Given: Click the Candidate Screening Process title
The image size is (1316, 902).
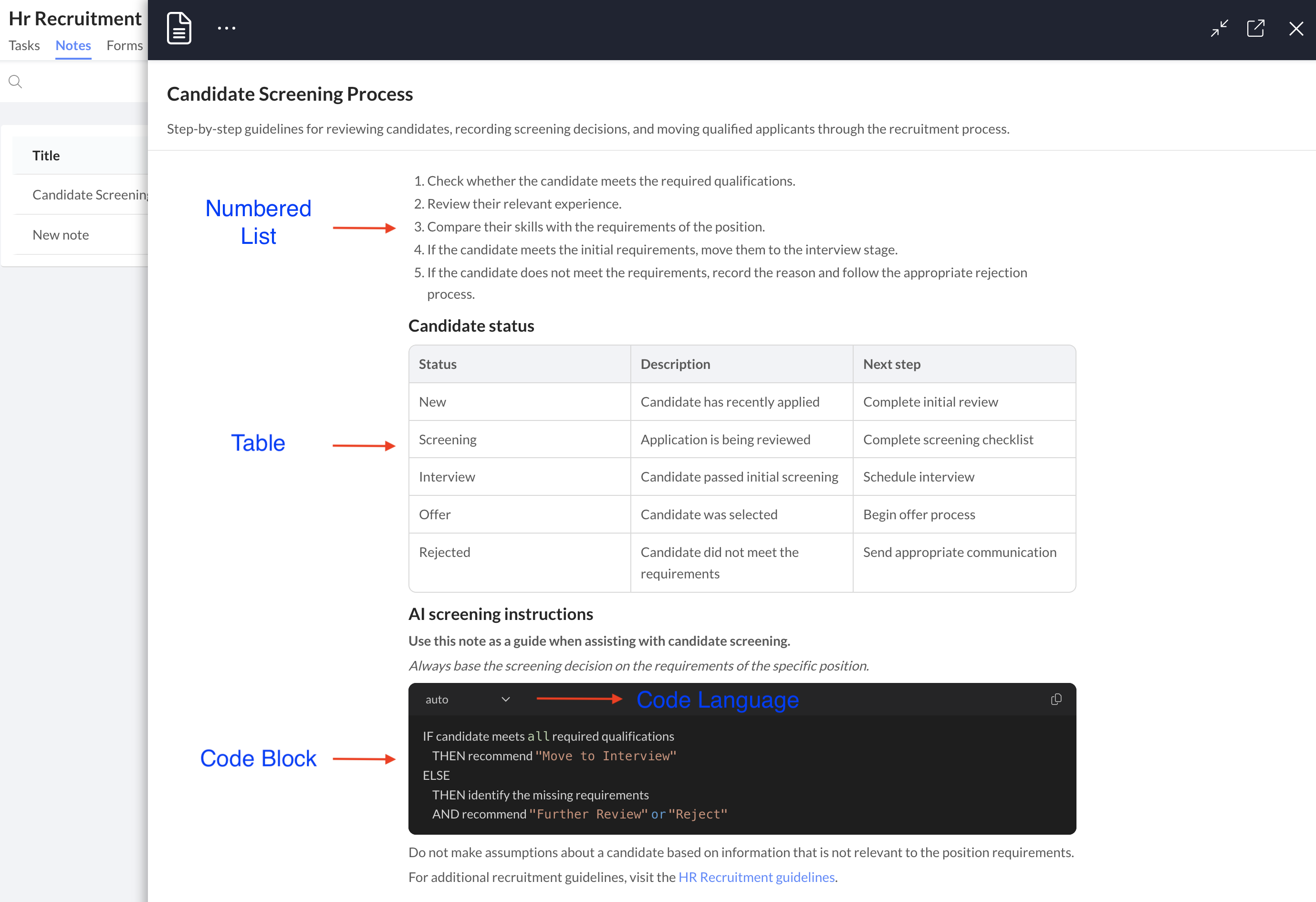Looking at the screenshot, I should (290, 94).
